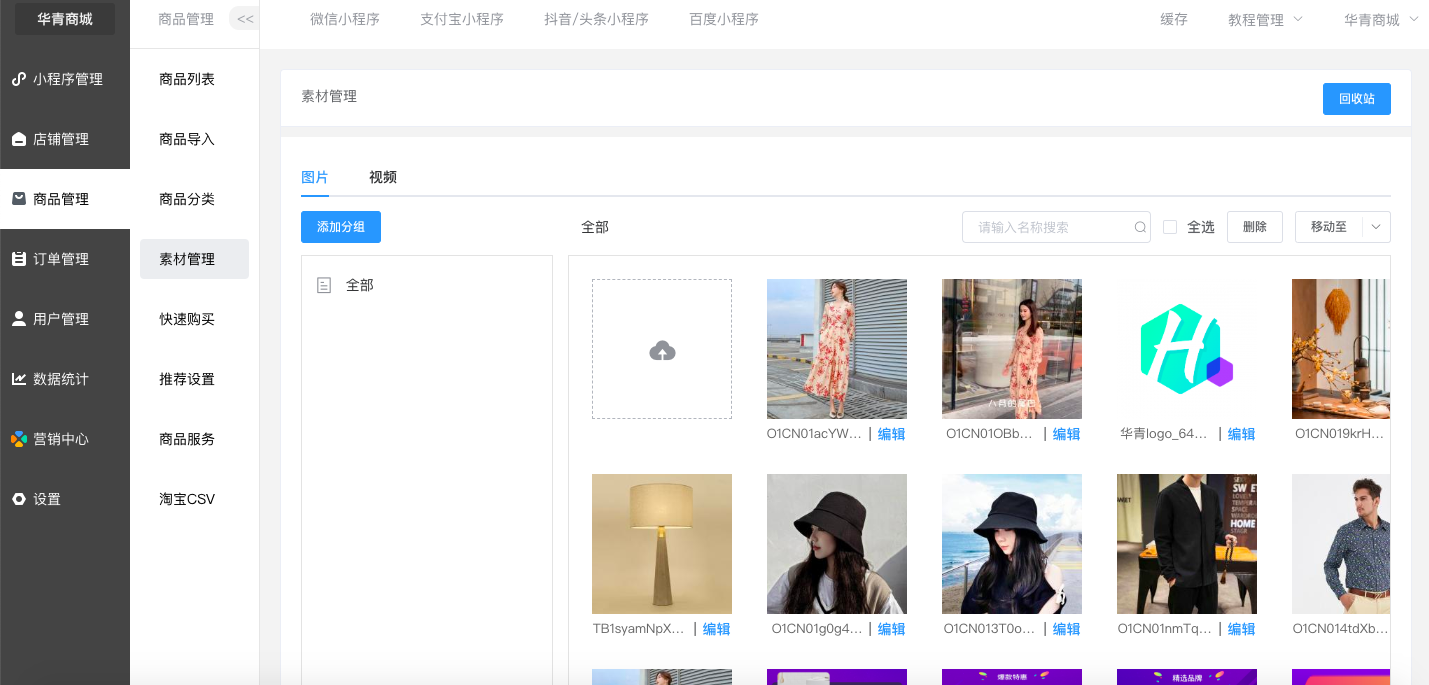Select the O1CN01OBb dress thumbnail
Viewport: 1429px width, 685px height.
coord(1012,349)
